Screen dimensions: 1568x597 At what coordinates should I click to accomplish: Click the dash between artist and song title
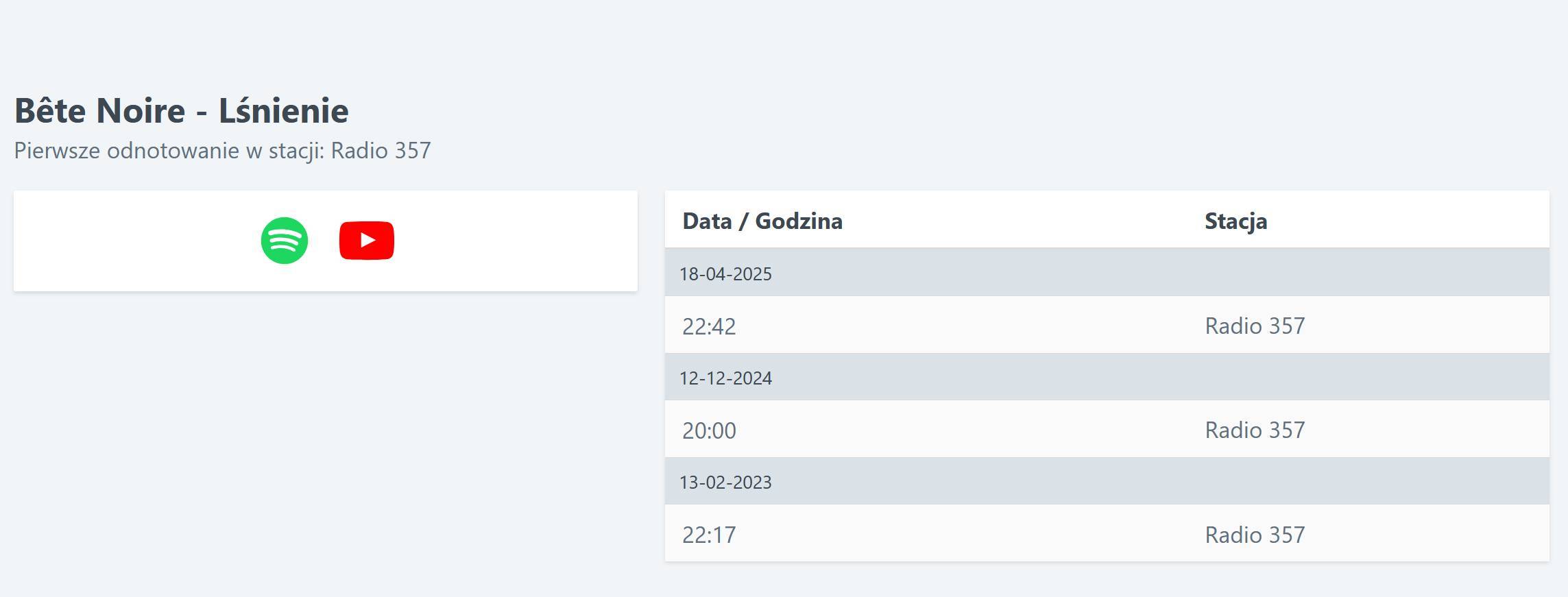tap(202, 112)
